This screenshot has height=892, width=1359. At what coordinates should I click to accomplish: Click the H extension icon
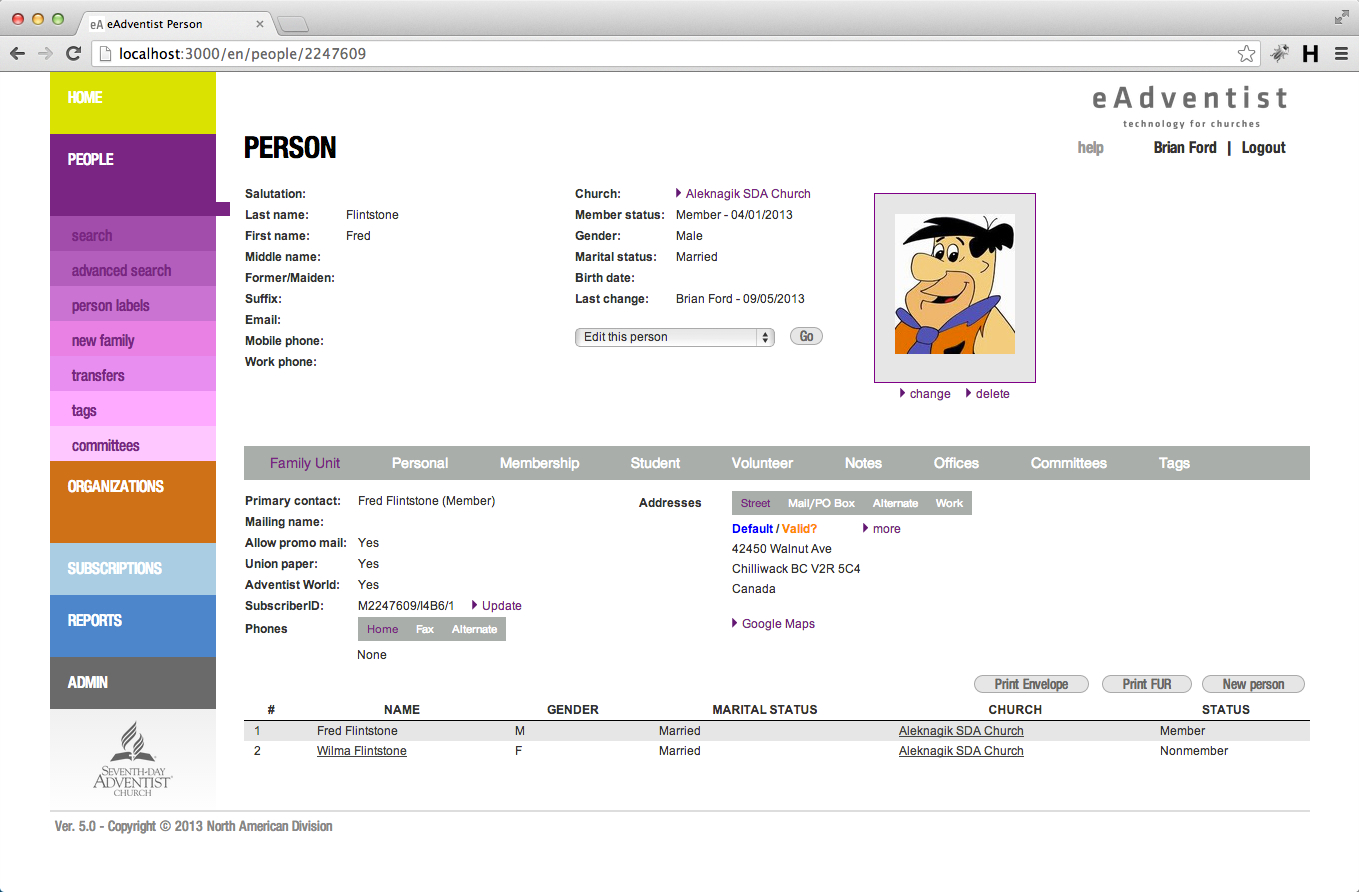1310,54
